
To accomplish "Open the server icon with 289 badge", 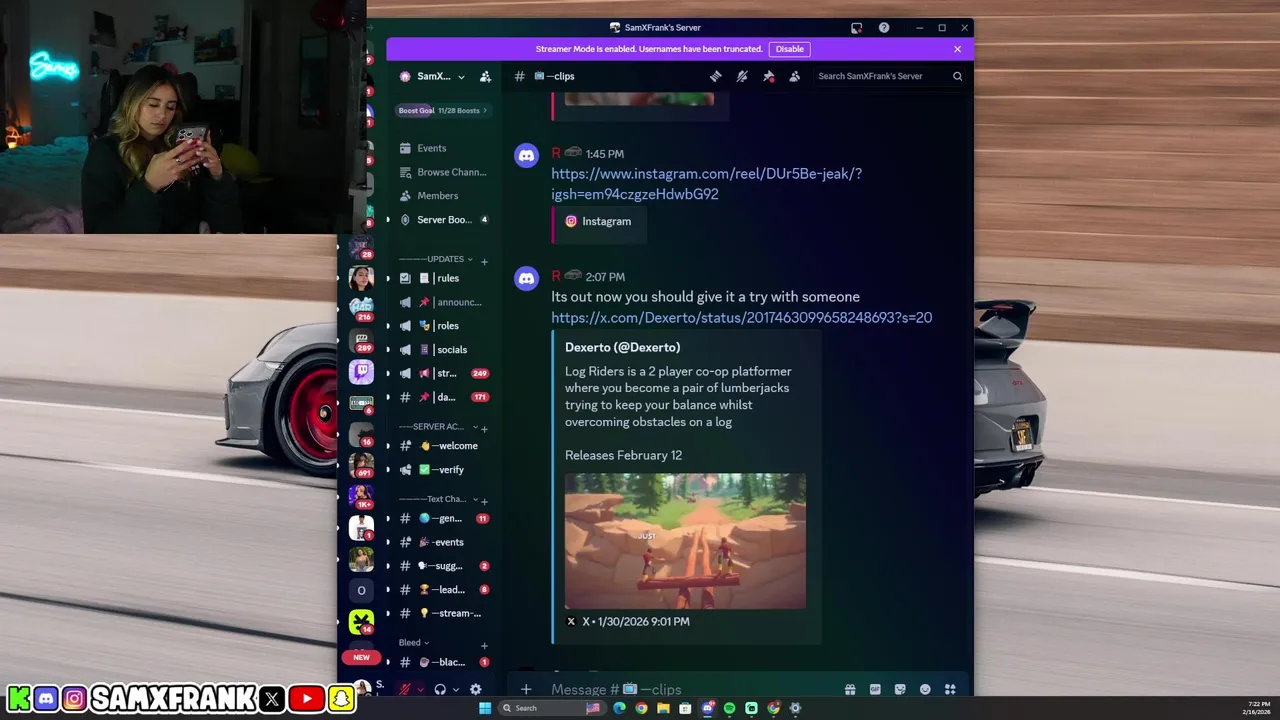I will tap(361, 339).
